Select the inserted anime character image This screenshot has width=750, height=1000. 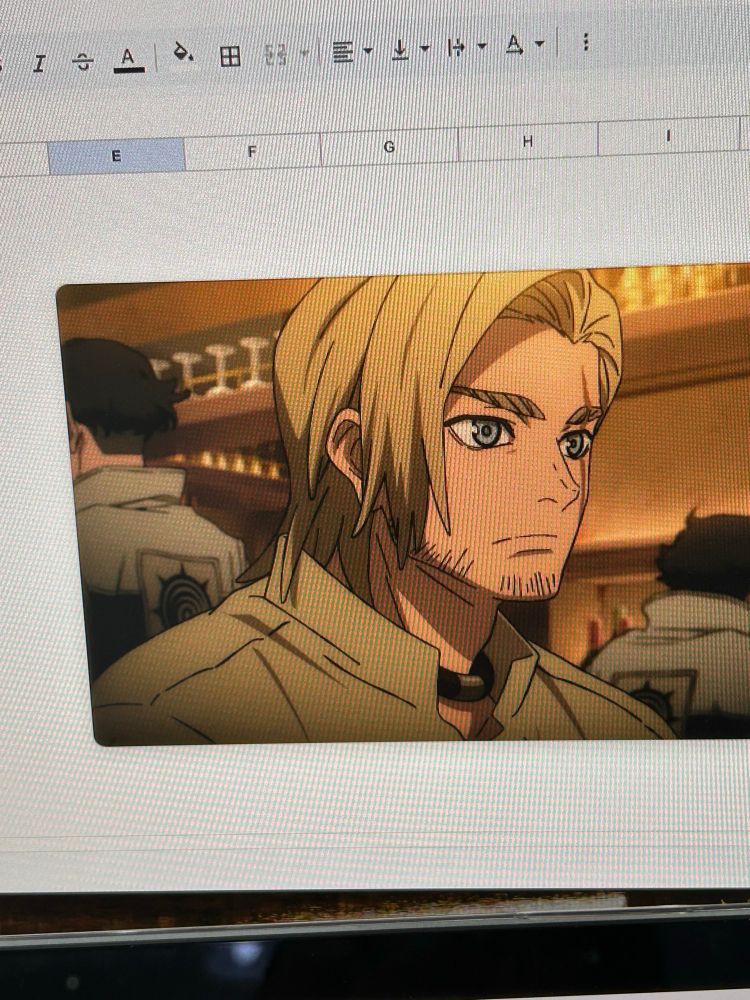[x=403, y=505]
